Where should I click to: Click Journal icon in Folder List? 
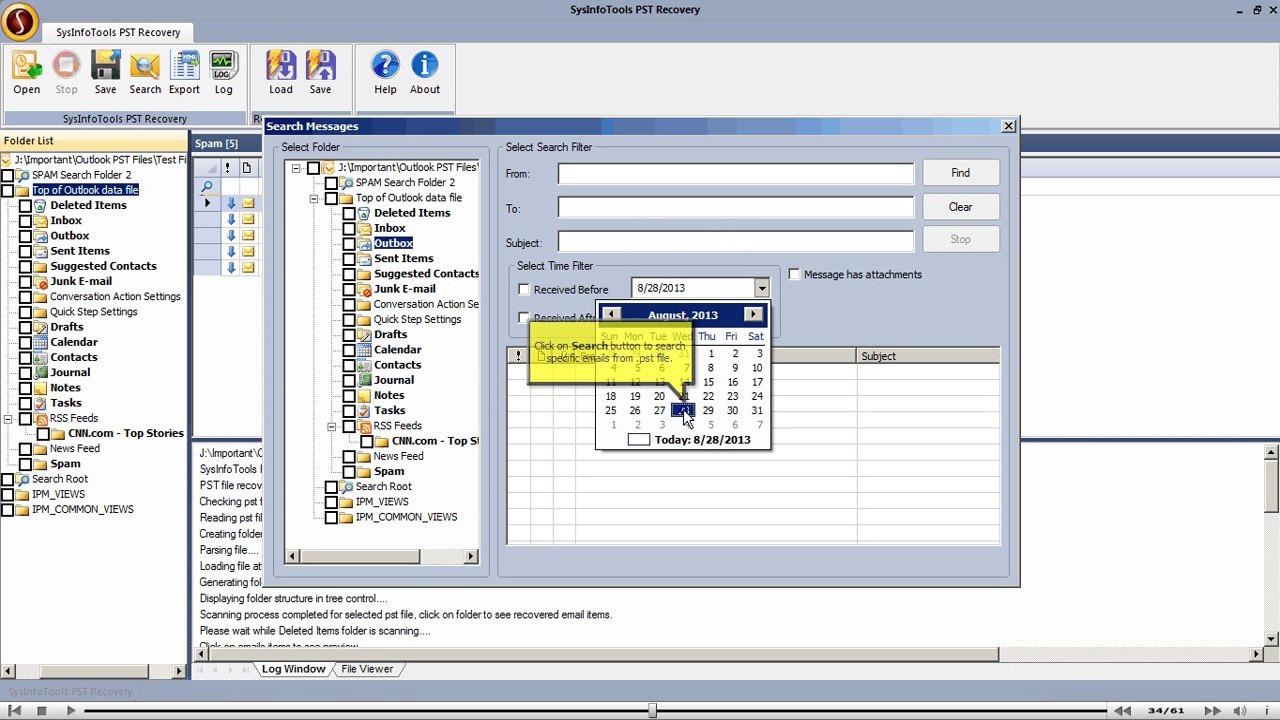coord(41,372)
